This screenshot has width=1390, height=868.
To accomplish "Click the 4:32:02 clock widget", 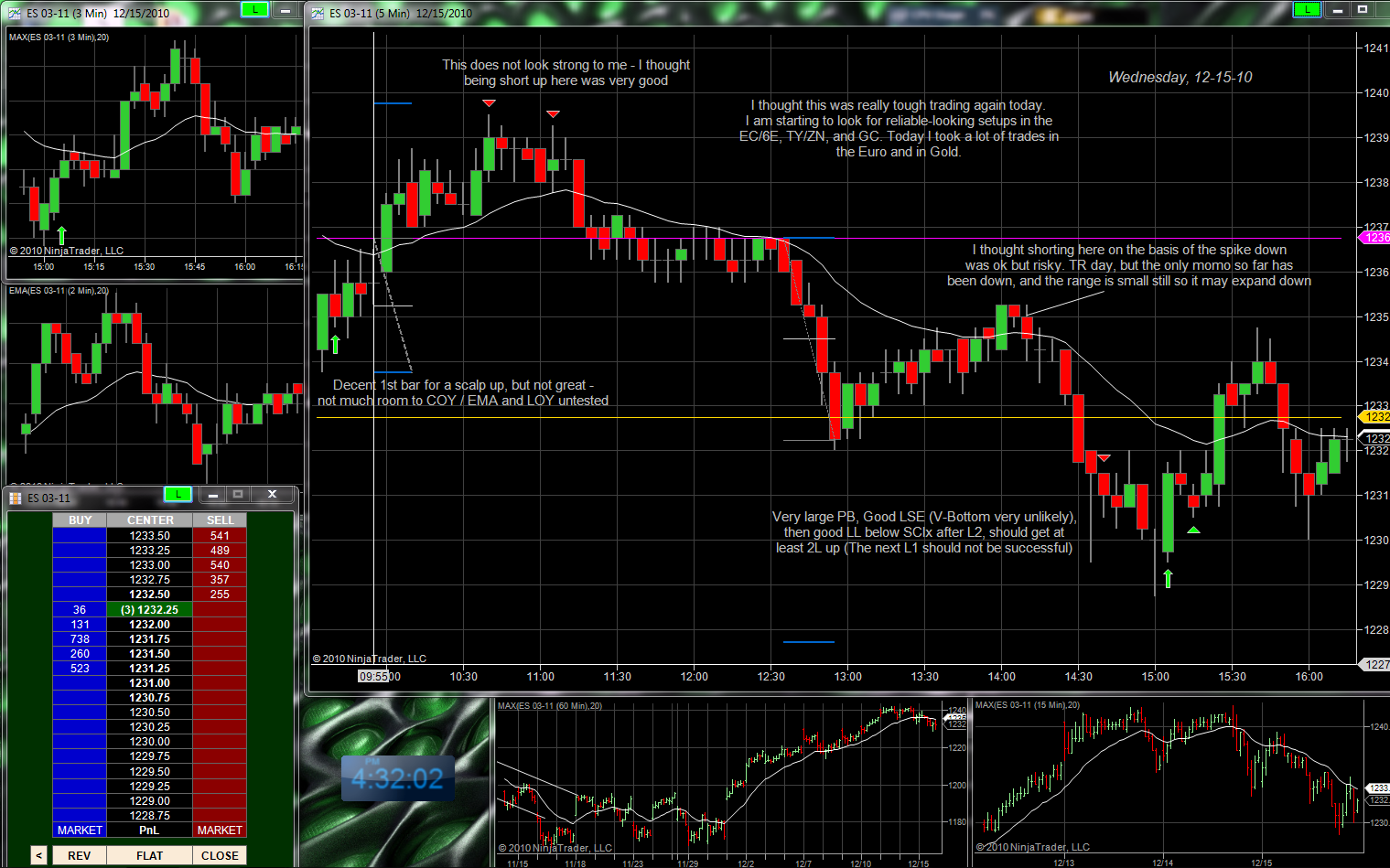I will pyautogui.click(x=397, y=778).
